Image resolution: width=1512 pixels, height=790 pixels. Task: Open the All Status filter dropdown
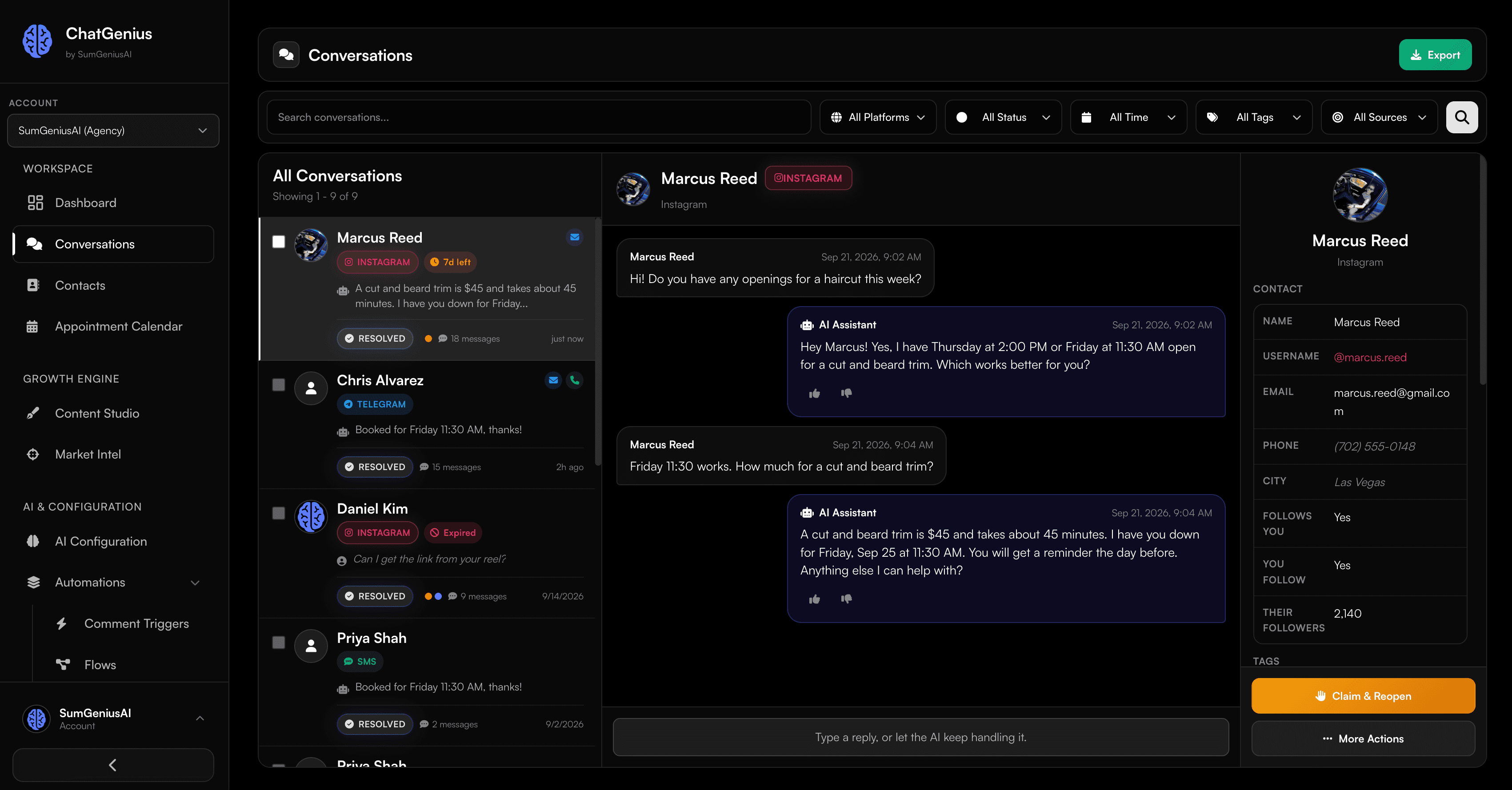pos(1003,117)
